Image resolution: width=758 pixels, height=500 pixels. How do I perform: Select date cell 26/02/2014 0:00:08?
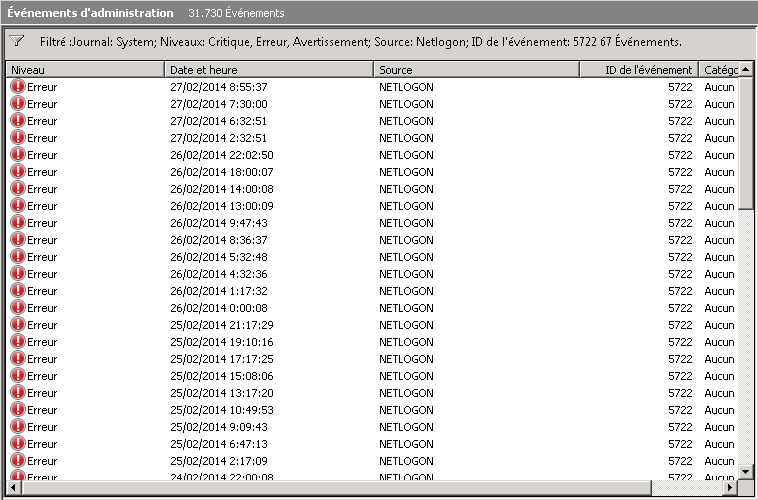coord(219,308)
